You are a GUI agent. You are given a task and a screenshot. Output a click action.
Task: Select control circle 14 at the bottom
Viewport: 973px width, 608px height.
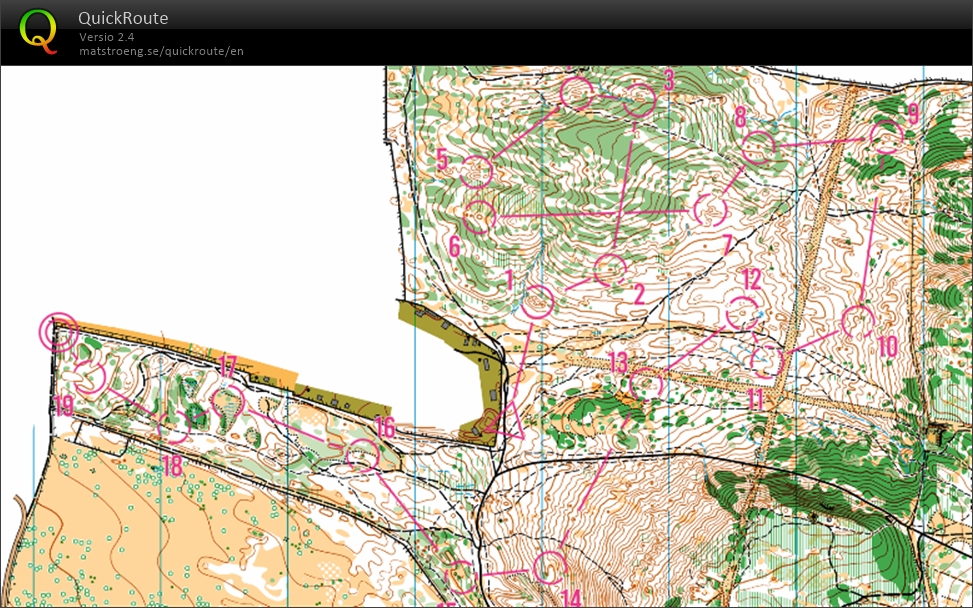548,568
